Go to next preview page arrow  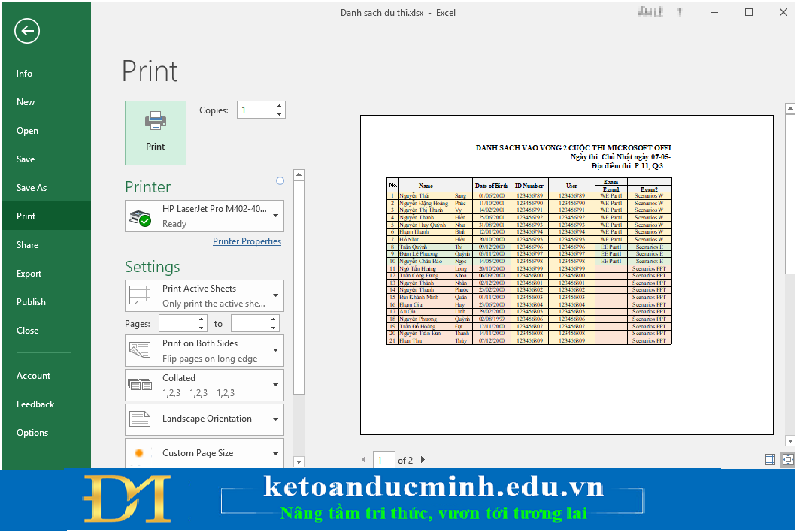pyautogui.click(x=423, y=460)
